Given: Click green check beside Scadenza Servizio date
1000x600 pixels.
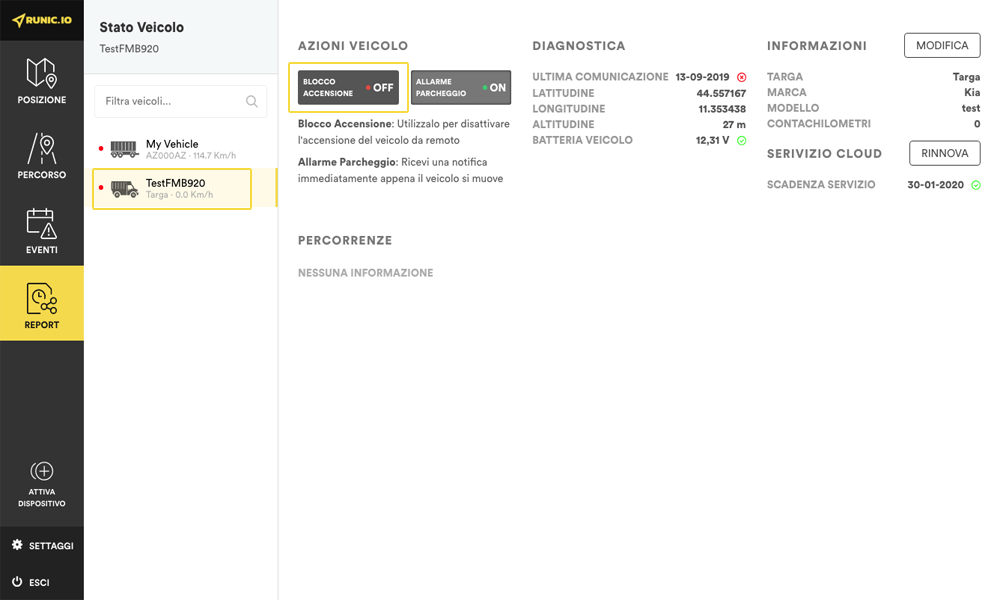Looking at the screenshot, I should coord(976,185).
